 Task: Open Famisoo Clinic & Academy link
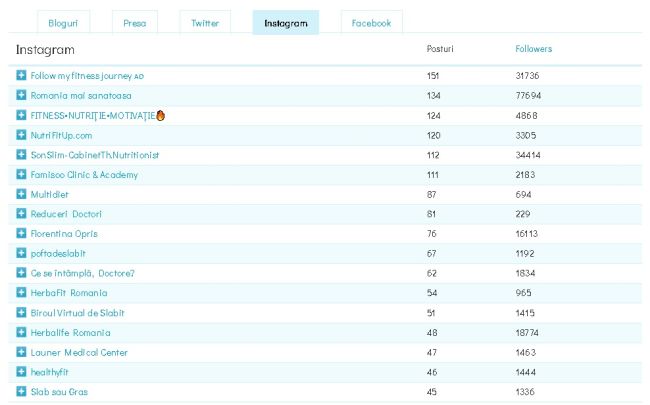pos(84,175)
